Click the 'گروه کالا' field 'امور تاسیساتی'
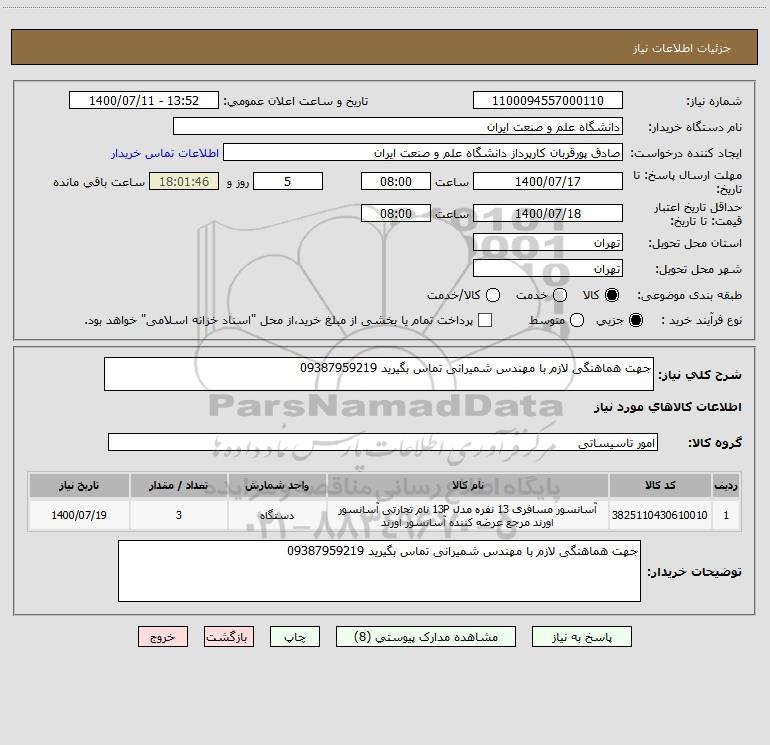This screenshot has height=745, width=770. click(383, 442)
